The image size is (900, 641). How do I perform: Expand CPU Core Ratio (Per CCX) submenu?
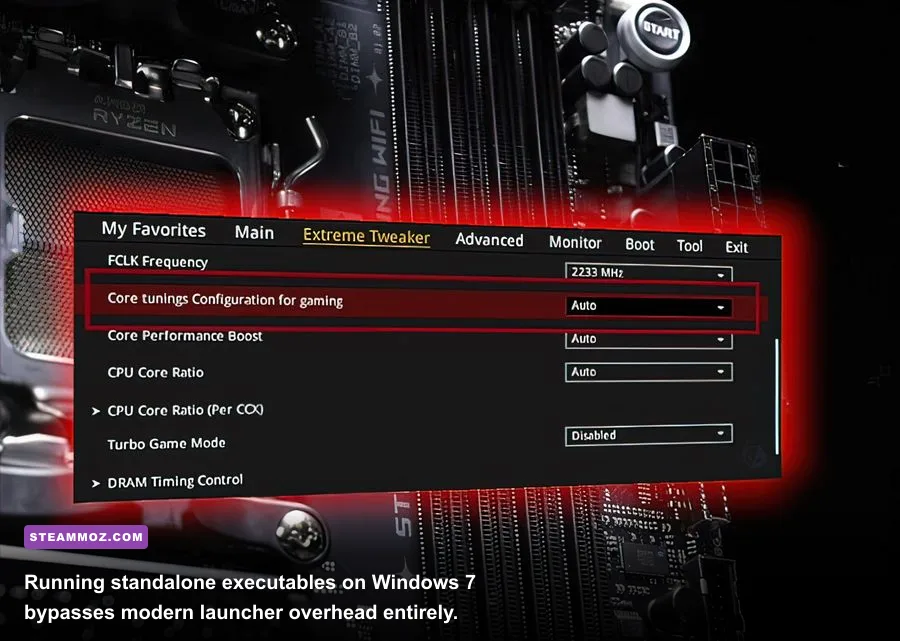(178, 410)
